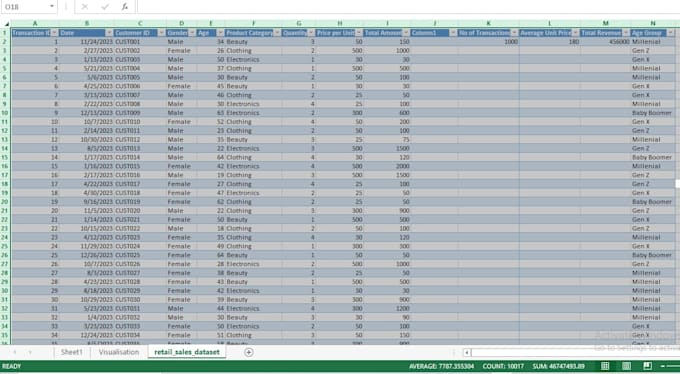Open the No of Transactions filter dropdown
Image resolution: width=680 pixels, height=374 pixels.
coord(514,33)
